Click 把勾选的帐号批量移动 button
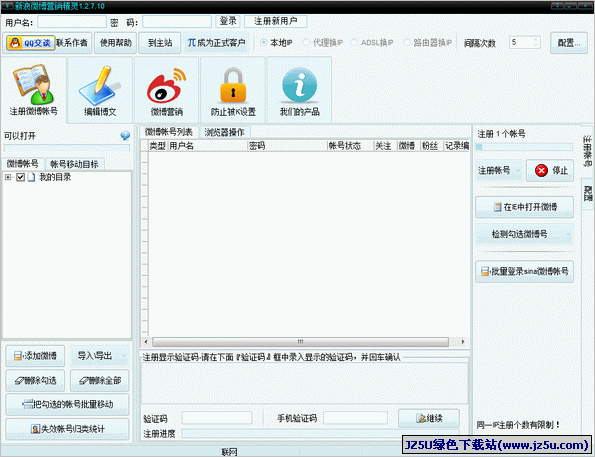The image size is (595, 457). (68, 404)
